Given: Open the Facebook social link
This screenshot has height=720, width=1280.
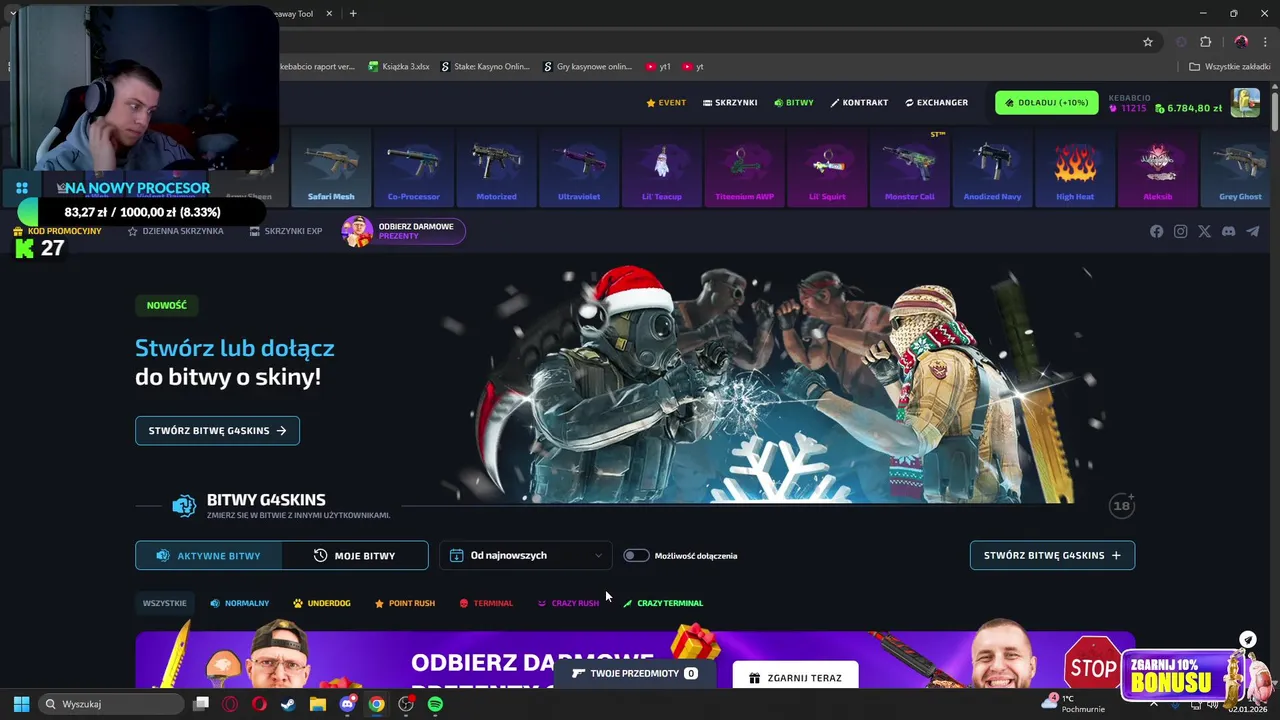Looking at the screenshot, I should click(x=1156, y=231).
